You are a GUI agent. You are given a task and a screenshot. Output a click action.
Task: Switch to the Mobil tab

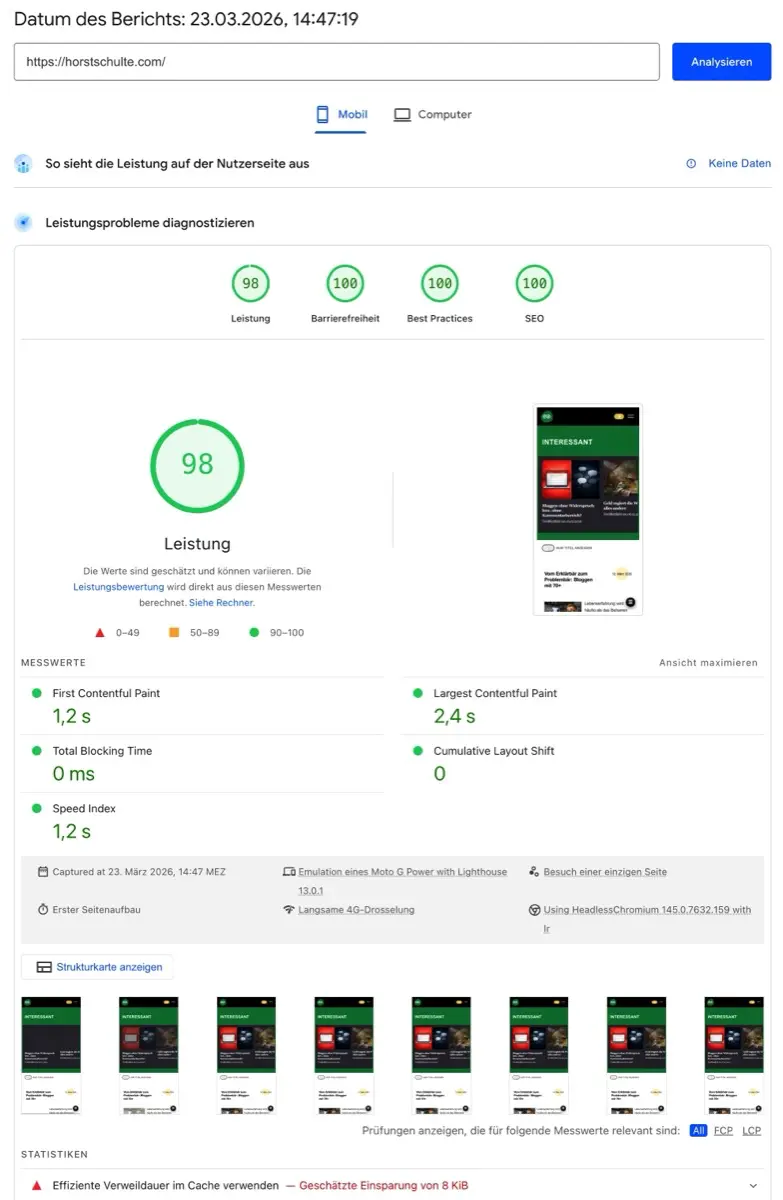pos(342,115)
